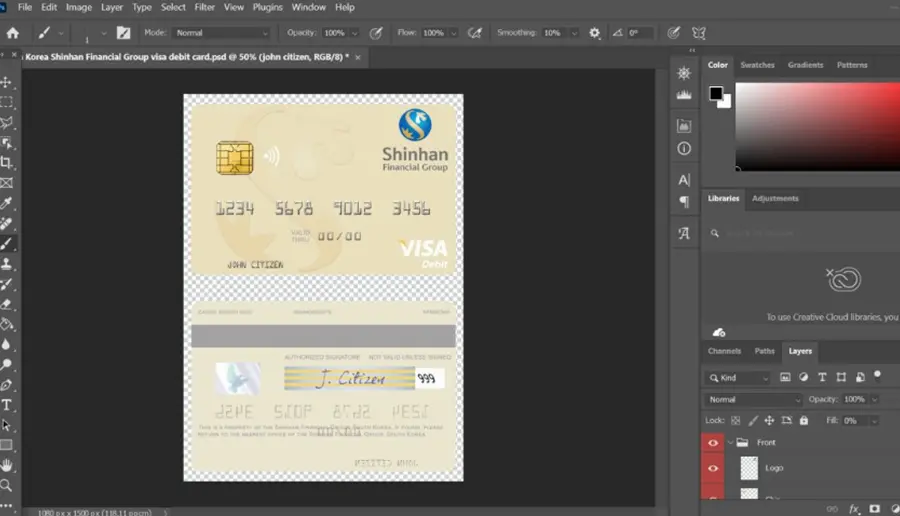Select the Horizontal Type tool
Image resolution: width=900 pixels, height=516 pixels.
pos(6,405)
